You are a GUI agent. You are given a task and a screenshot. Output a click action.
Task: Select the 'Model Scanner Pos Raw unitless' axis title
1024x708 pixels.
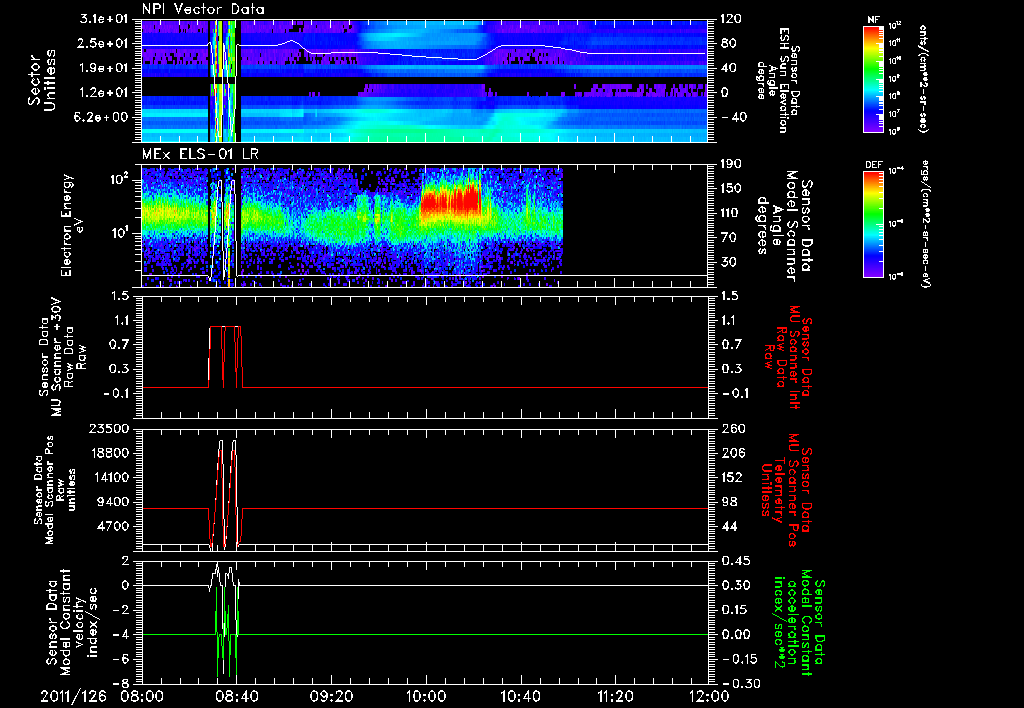click(x=55, y=491)
